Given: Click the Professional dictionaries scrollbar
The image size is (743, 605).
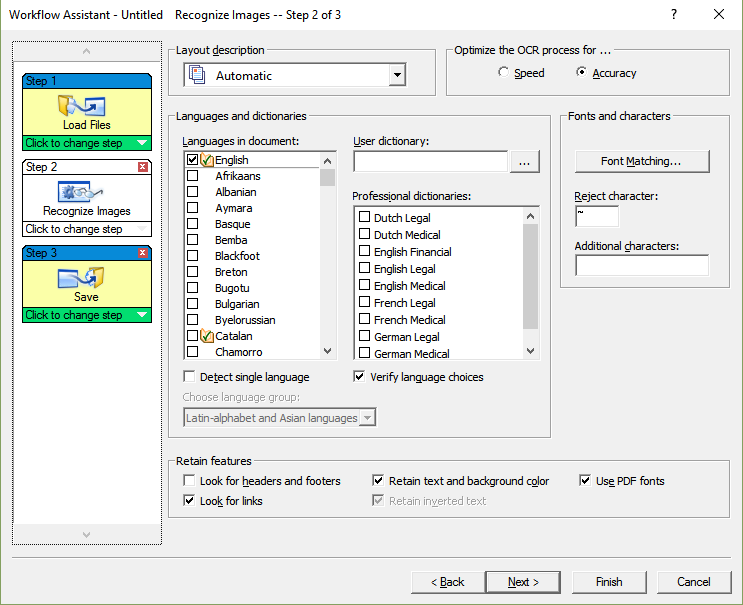Looking at the screenshot, I should tap(531, 282).
